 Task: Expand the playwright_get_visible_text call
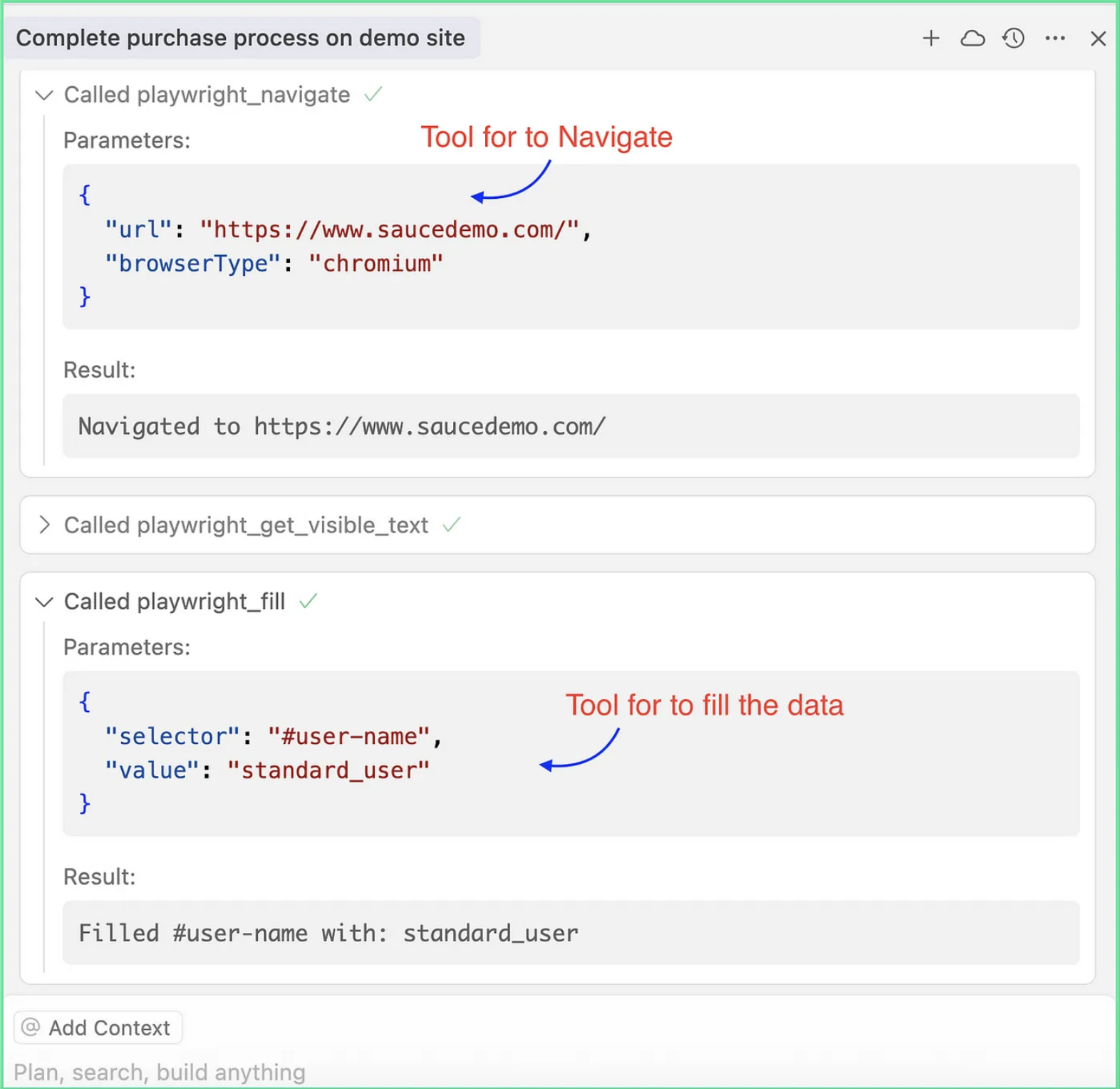pyautogui.click(x=44, y=525)
